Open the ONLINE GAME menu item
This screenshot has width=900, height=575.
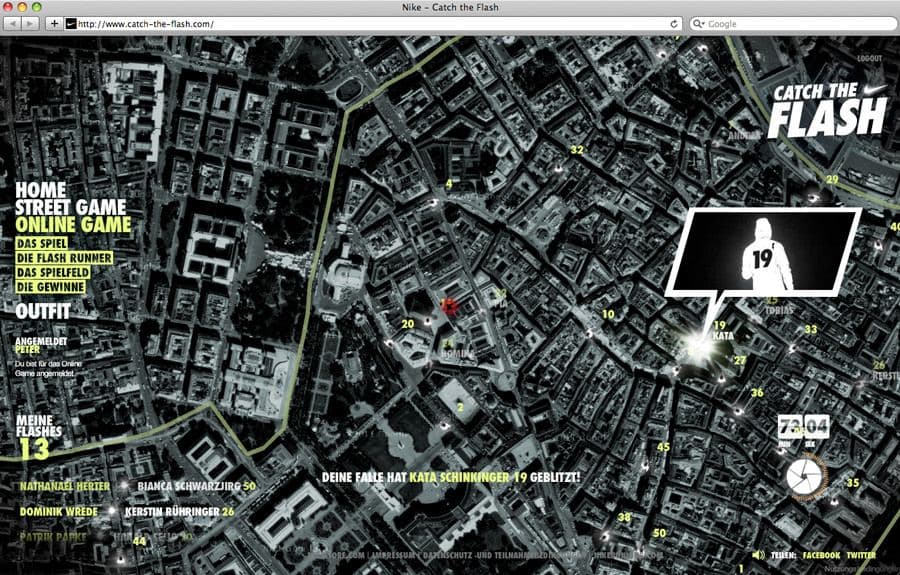[x=73, y=225]
